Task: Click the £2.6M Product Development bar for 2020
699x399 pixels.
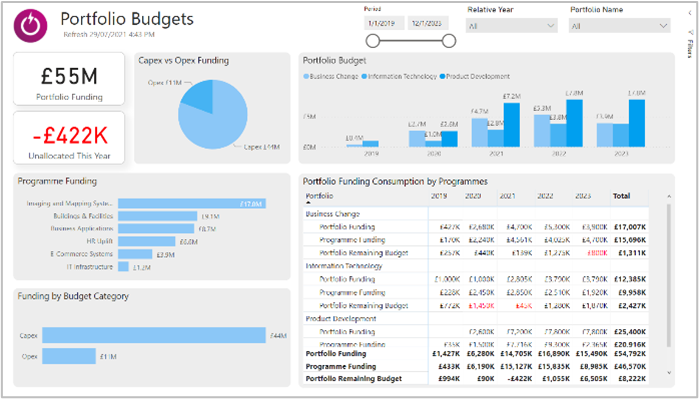Action: click(x=449, y=139)
